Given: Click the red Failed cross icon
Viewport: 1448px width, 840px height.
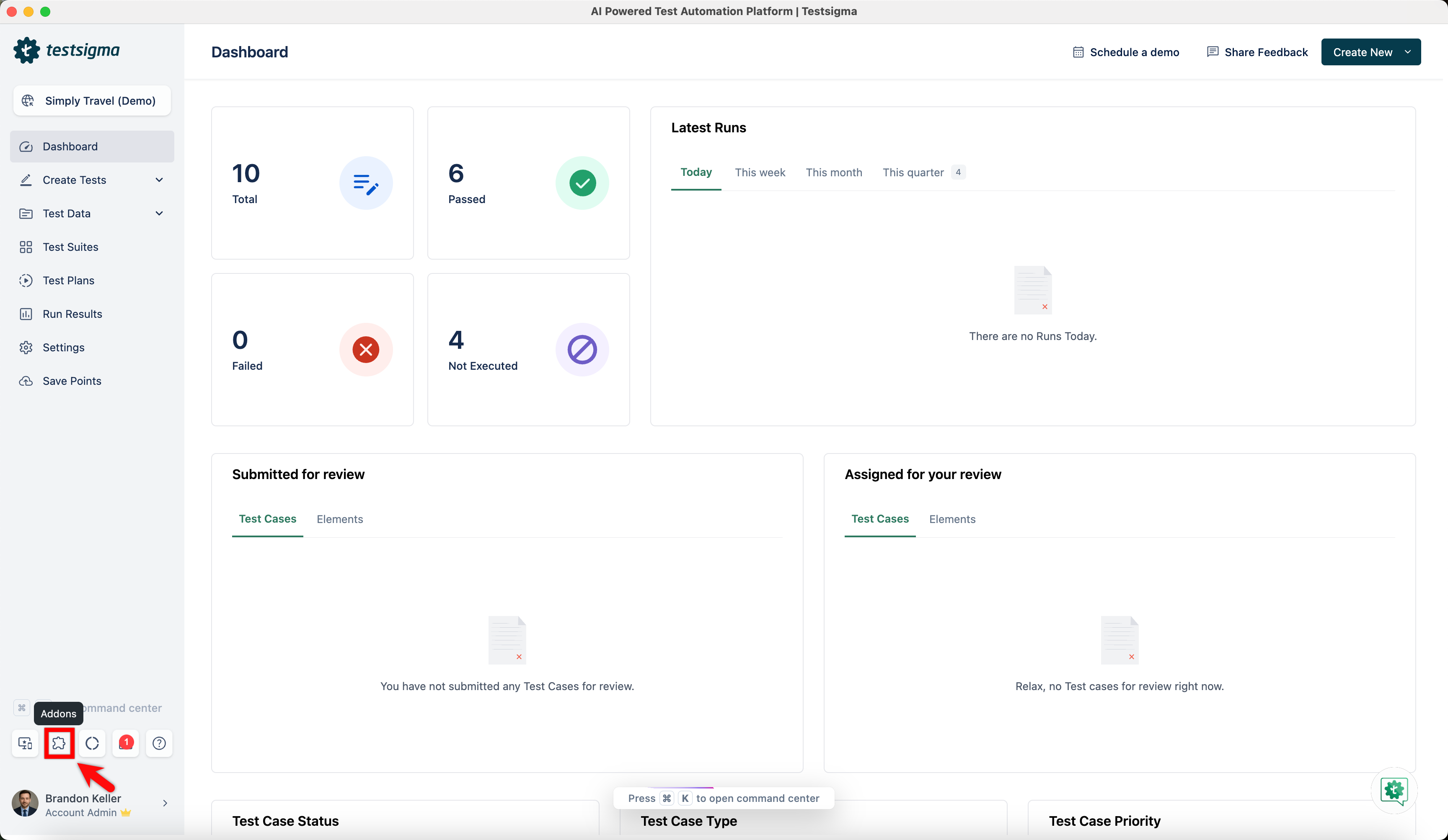Looking at the screenshot, I should pyautogui.click(x=365, y=350).
